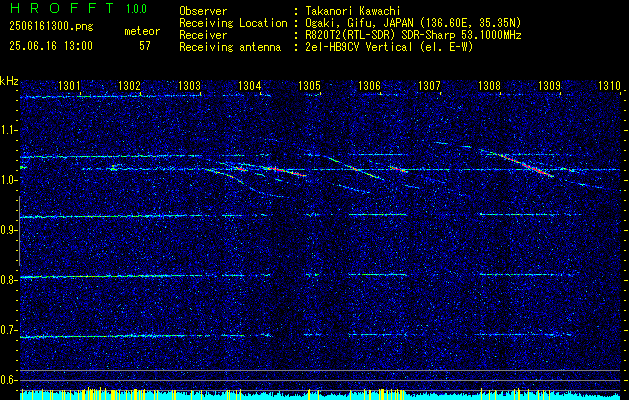
Task: Click the 0.9 frequency axis label
Action: (8, 230)
